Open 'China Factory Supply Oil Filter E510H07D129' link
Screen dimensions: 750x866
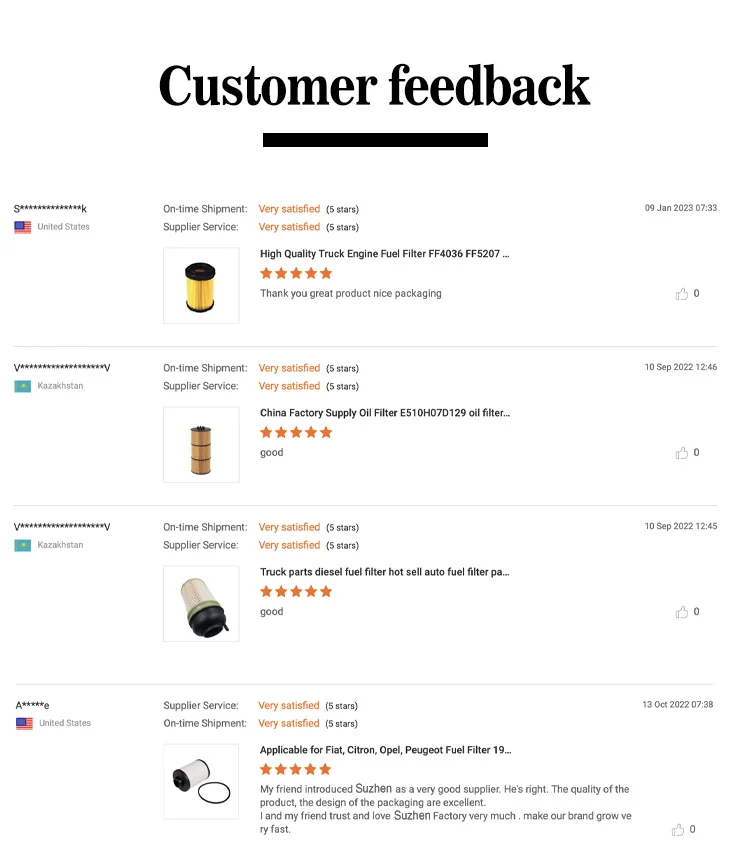pos(385,413)
